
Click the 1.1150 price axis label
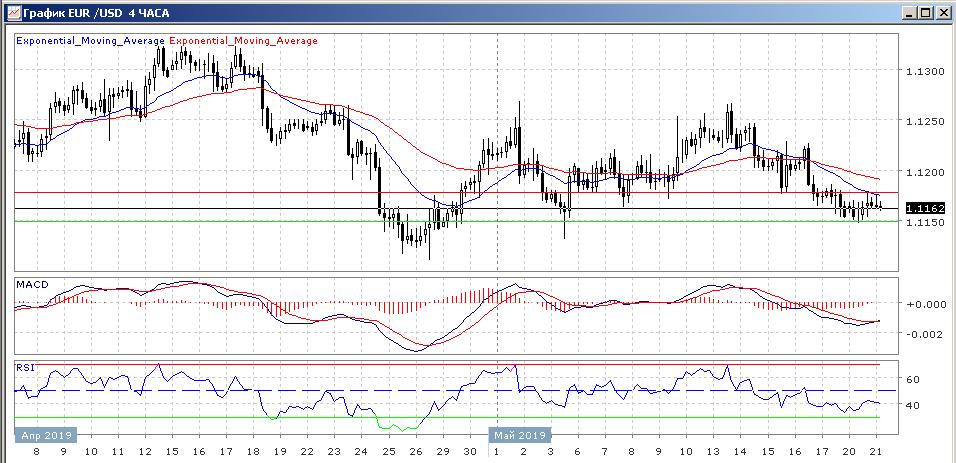(925, 222)
